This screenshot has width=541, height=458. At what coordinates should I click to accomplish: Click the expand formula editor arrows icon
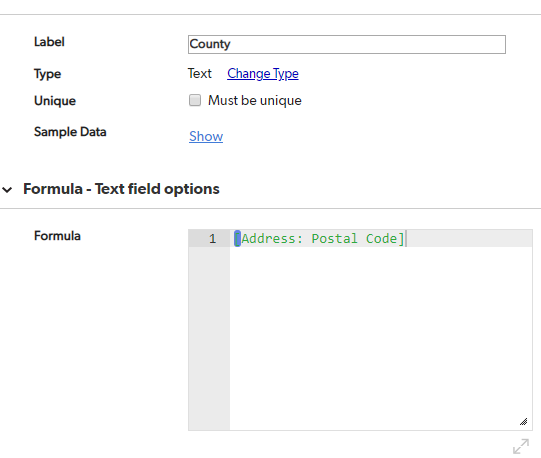tap(521, 446)
